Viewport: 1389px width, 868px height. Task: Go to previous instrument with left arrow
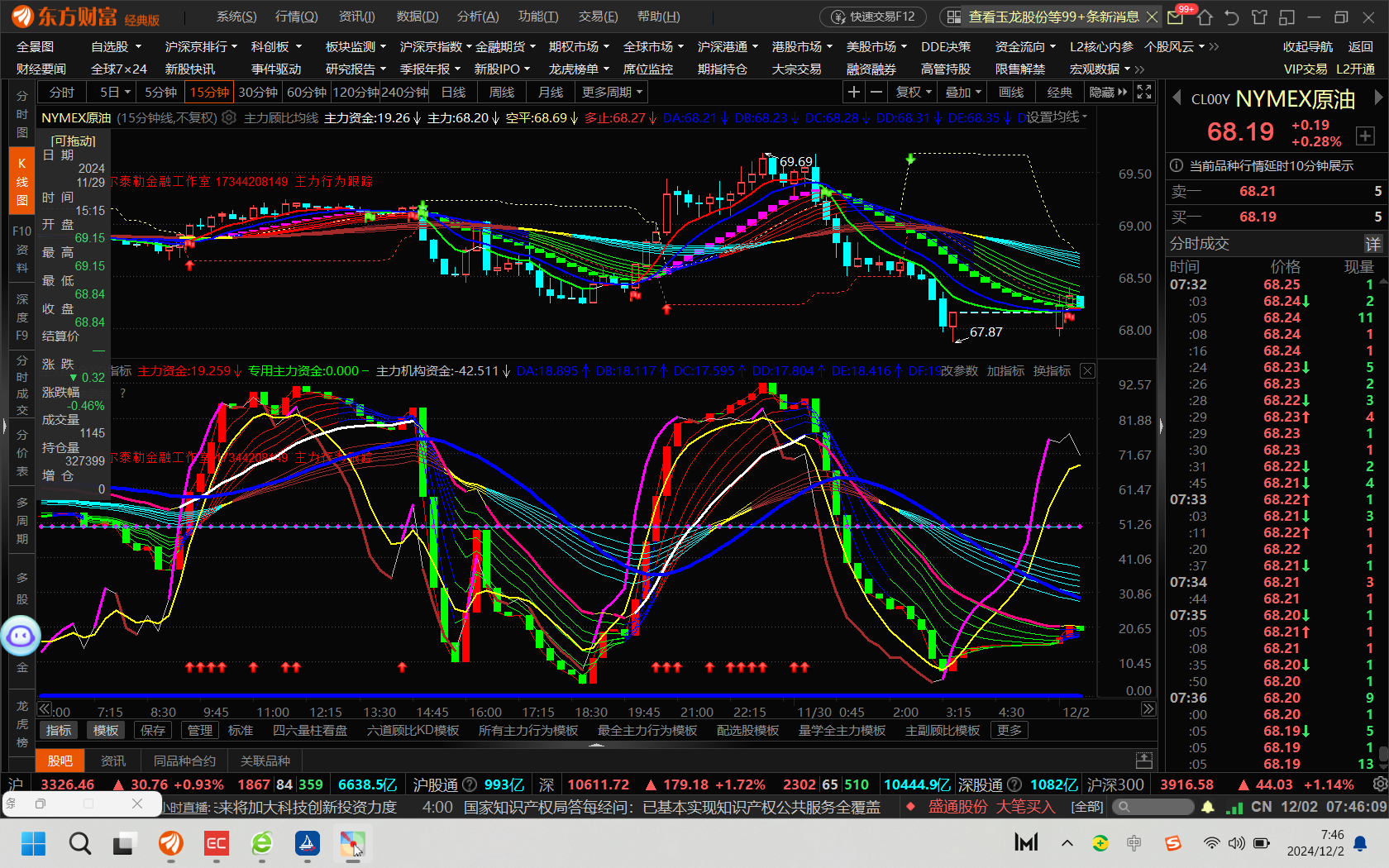[1177, 98]
